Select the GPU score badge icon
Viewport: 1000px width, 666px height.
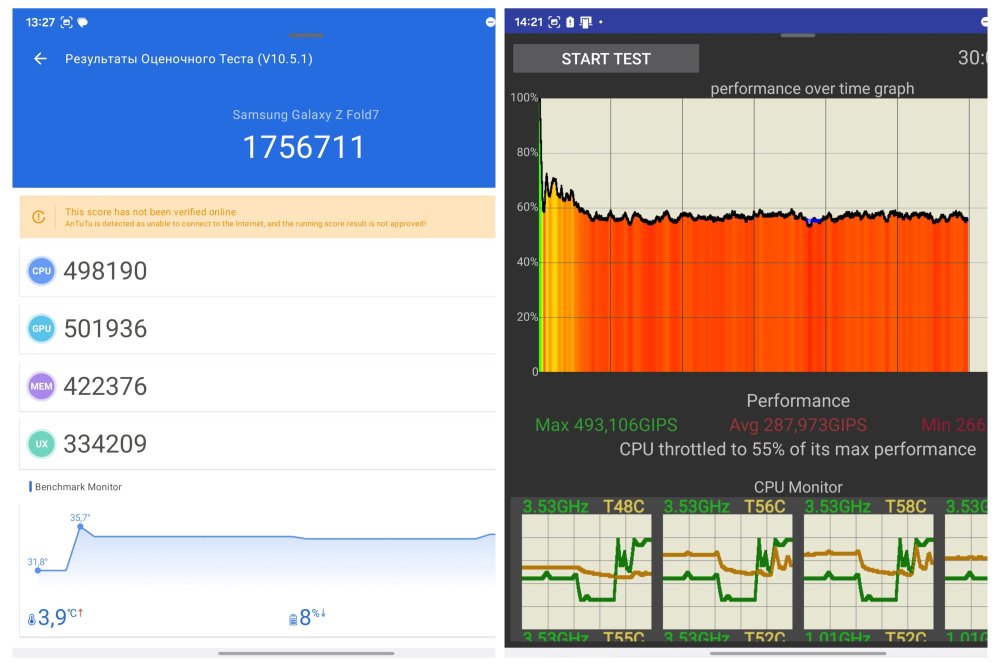click(x=41, y=329)
